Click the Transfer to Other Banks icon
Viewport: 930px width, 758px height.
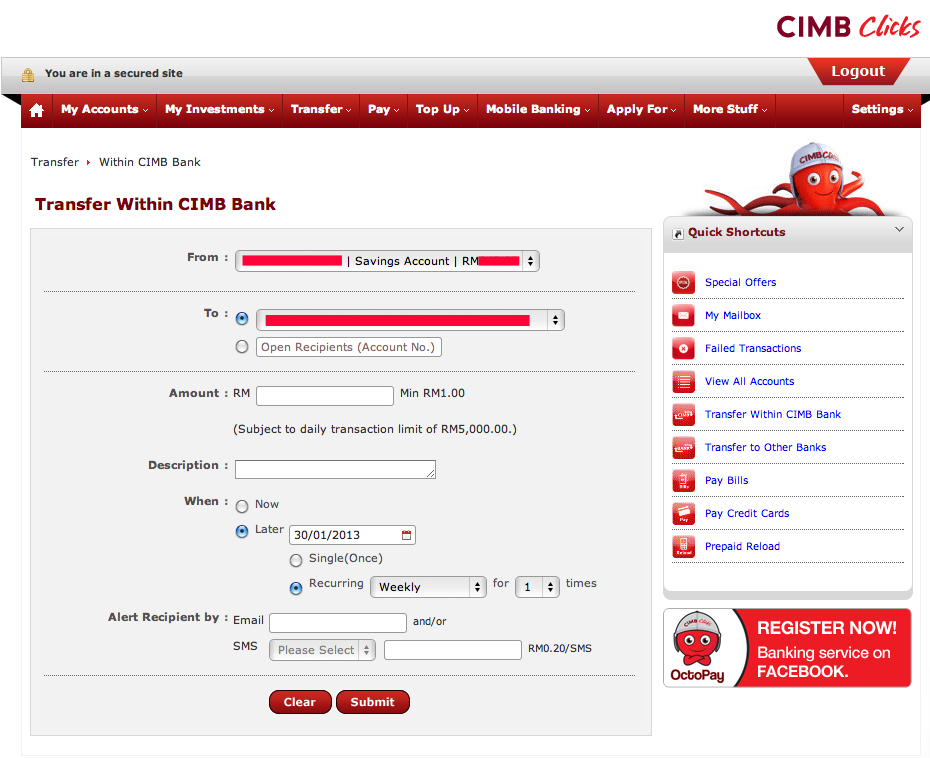pyautogui.click(x=683, y=448)
